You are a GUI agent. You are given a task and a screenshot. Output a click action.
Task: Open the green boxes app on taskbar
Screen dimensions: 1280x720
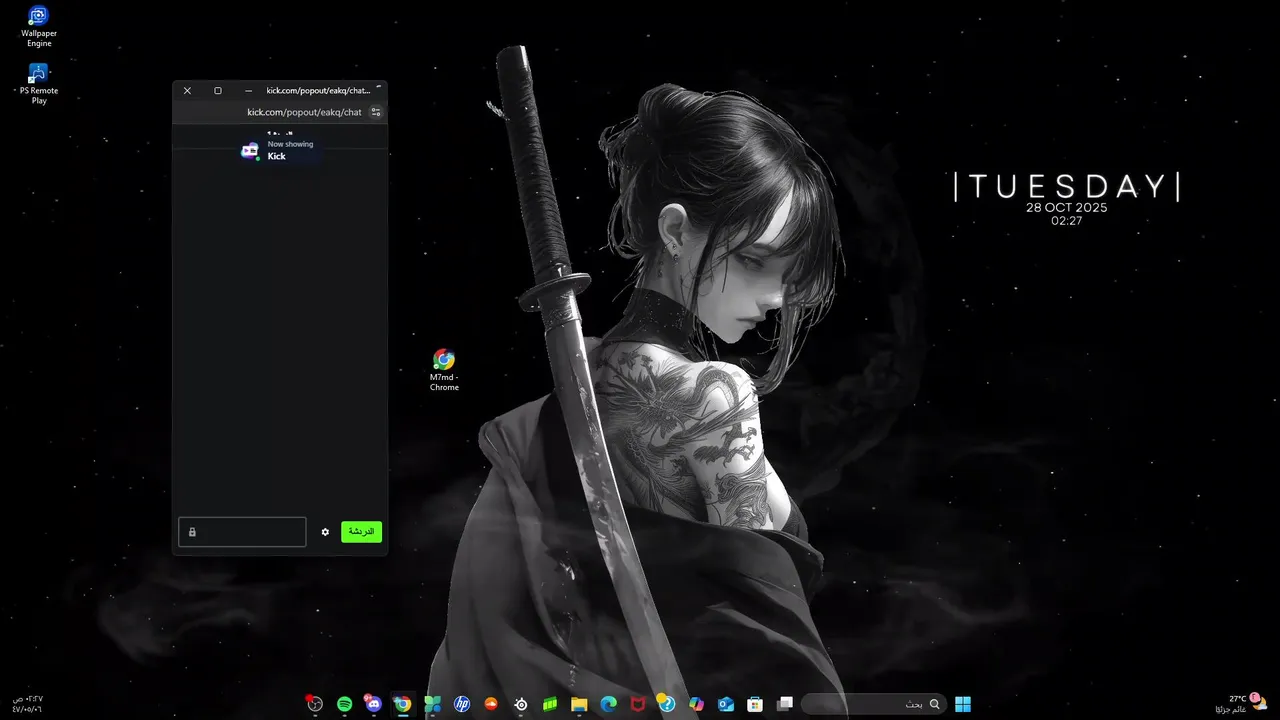[x=549, y=704]
